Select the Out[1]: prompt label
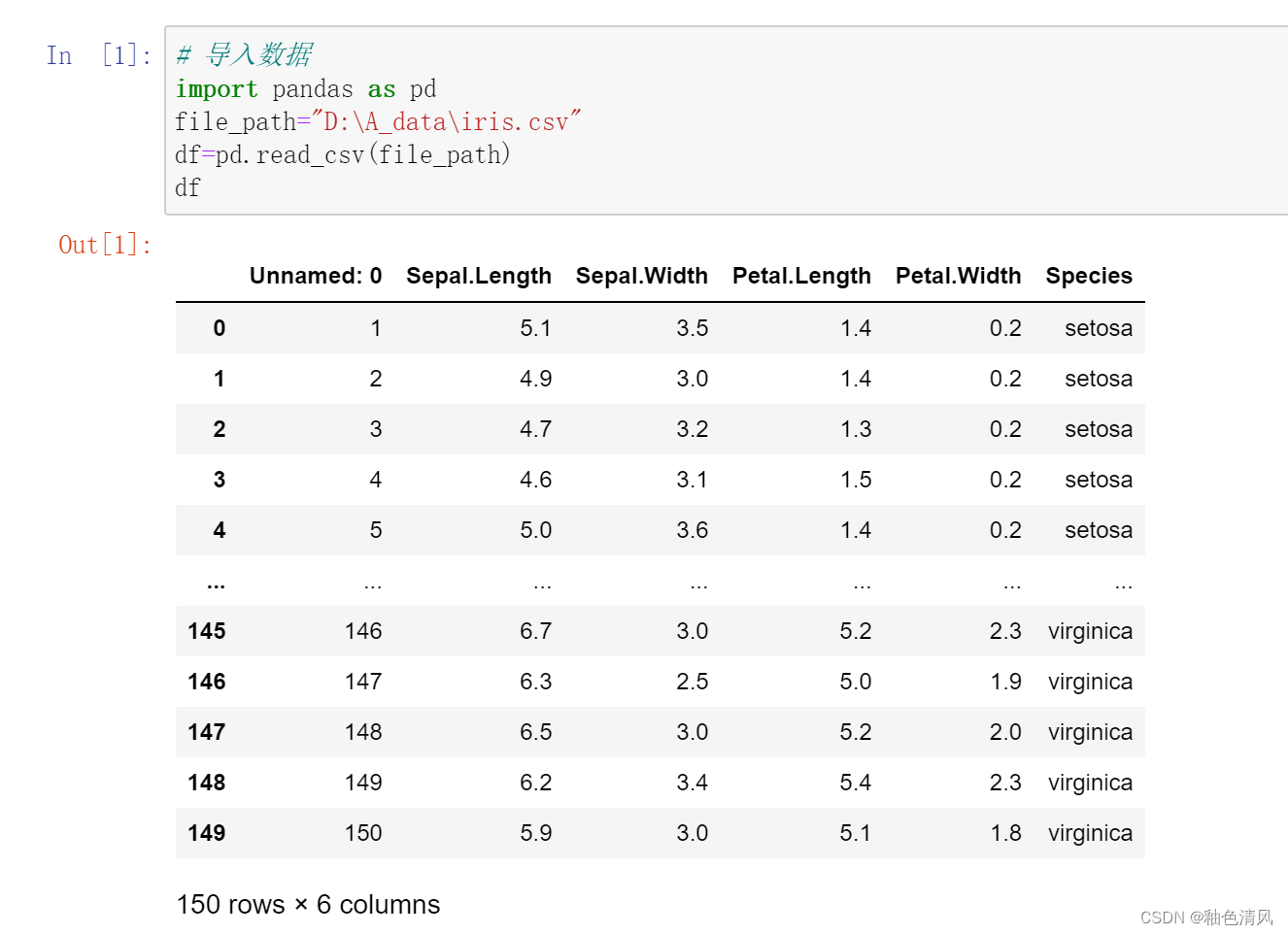The height and width of the screenshot is (935, 1288). pyautogui.click(x=105, y=245)
